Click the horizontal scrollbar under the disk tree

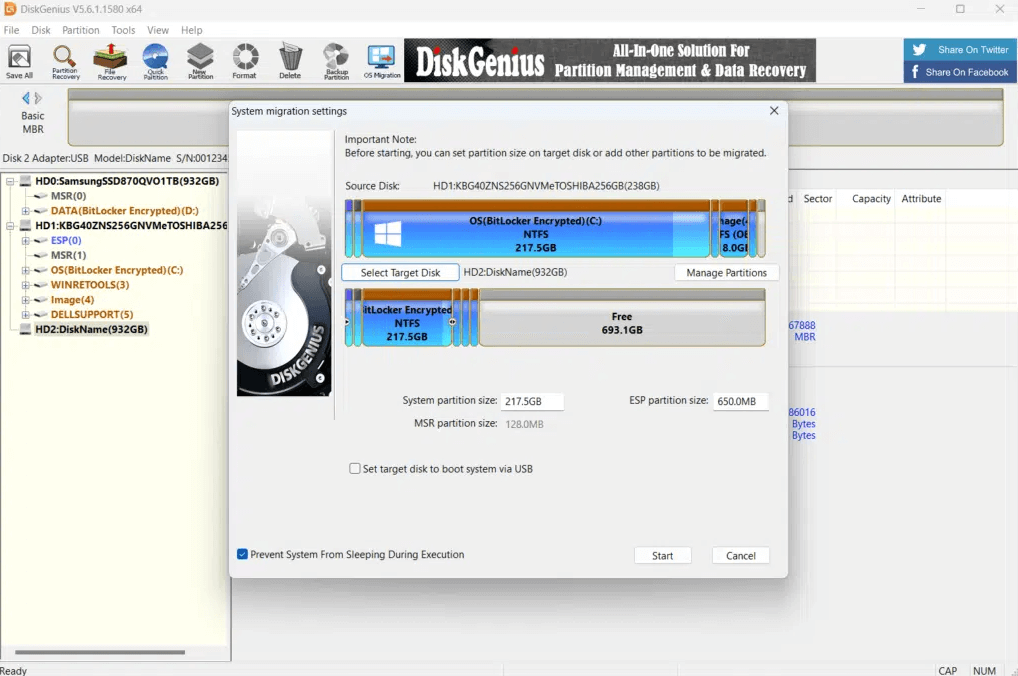click(100, 652)
